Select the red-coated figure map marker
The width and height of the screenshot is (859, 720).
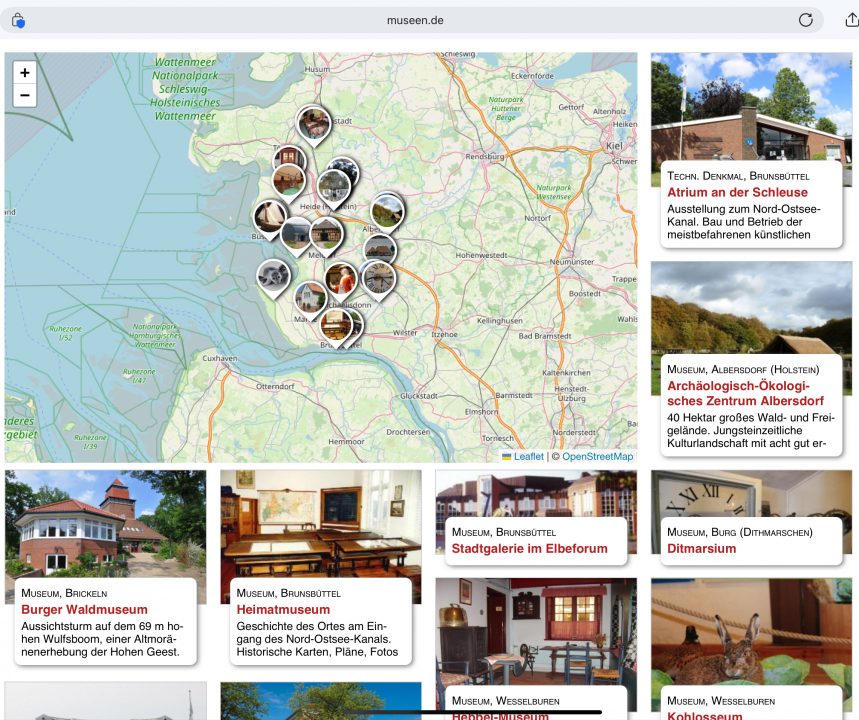click(x=340, y=278)
